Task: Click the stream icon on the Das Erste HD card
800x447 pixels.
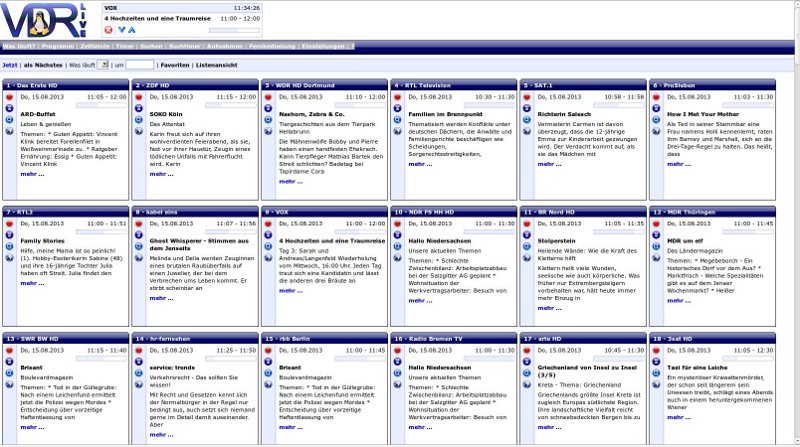Action: pos(9,131)
